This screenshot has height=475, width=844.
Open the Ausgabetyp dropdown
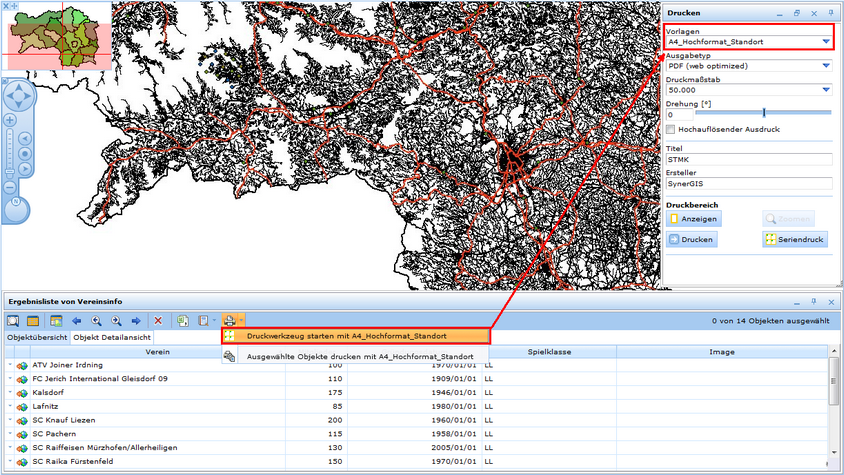(825, 66)
